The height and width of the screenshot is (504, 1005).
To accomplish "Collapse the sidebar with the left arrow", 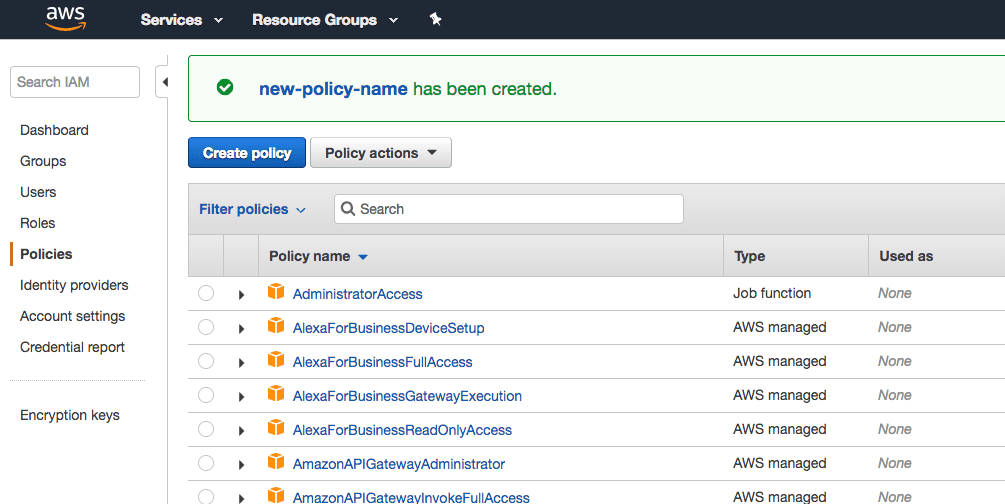I will tap(164, 82).
